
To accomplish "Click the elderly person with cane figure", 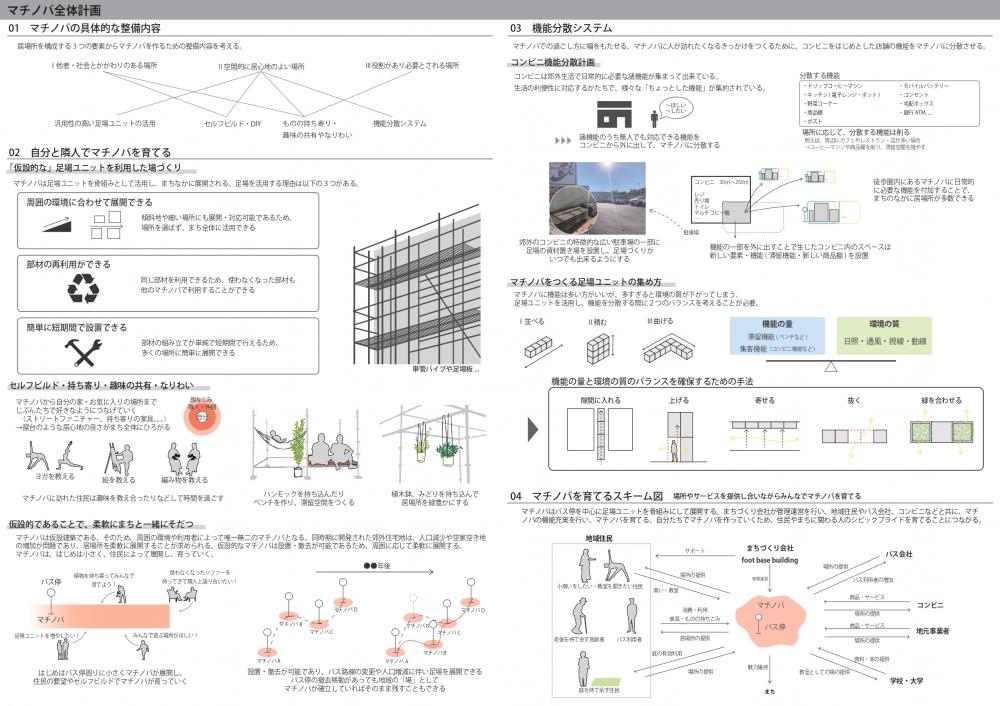I will coord(579,617).
